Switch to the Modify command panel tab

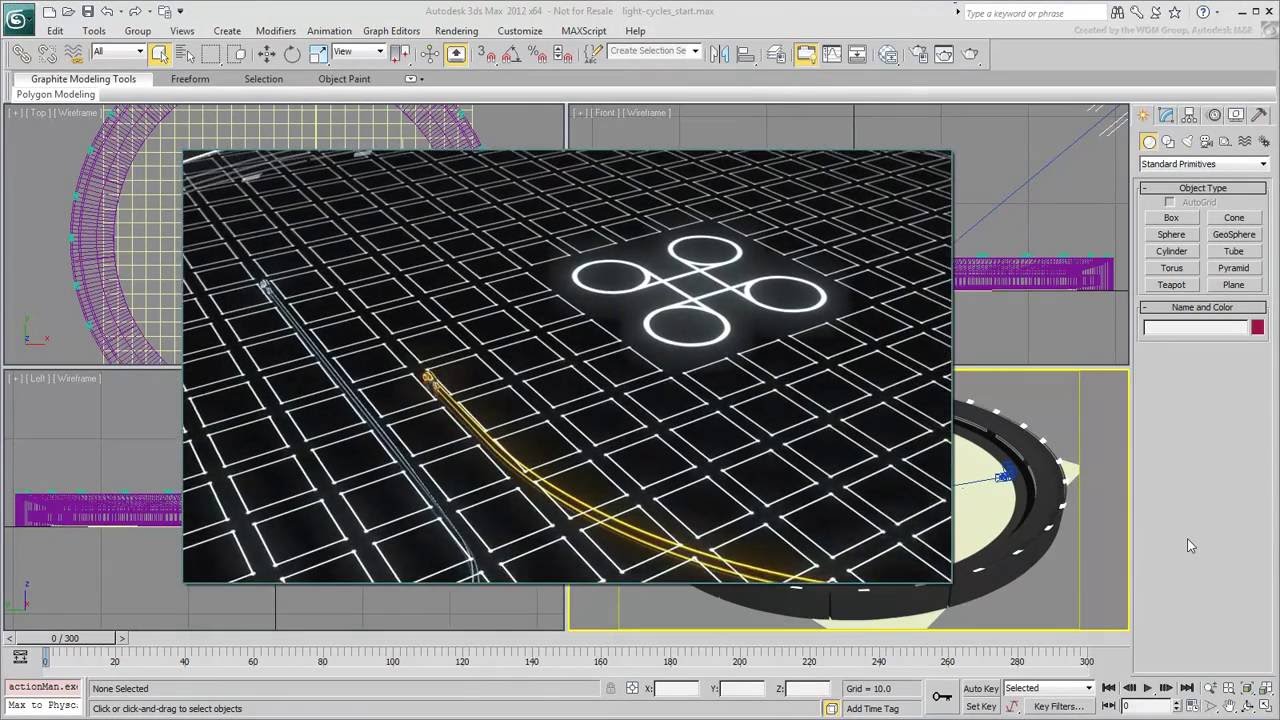coord(1166,115)
